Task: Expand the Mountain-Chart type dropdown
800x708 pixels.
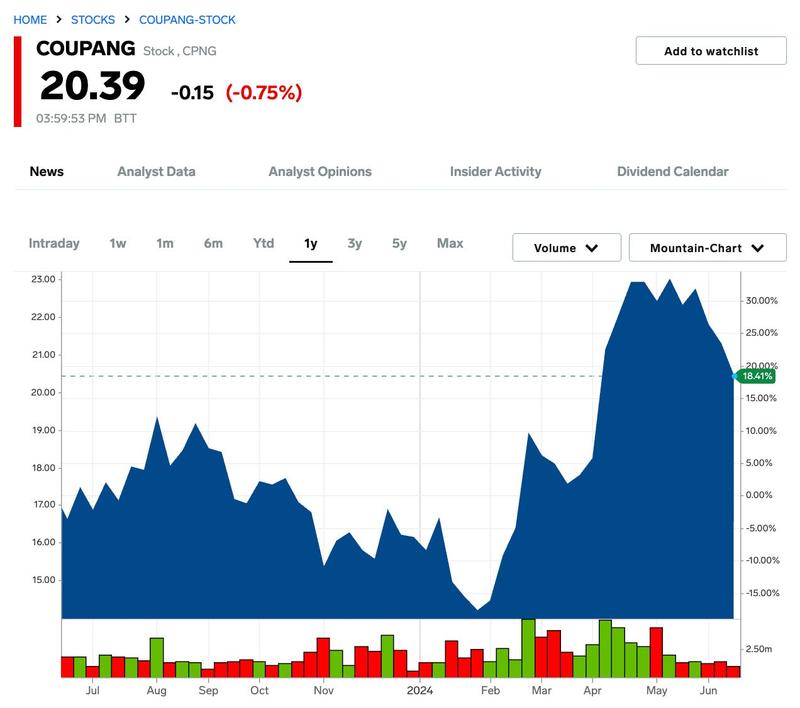Action: [707, 248]
